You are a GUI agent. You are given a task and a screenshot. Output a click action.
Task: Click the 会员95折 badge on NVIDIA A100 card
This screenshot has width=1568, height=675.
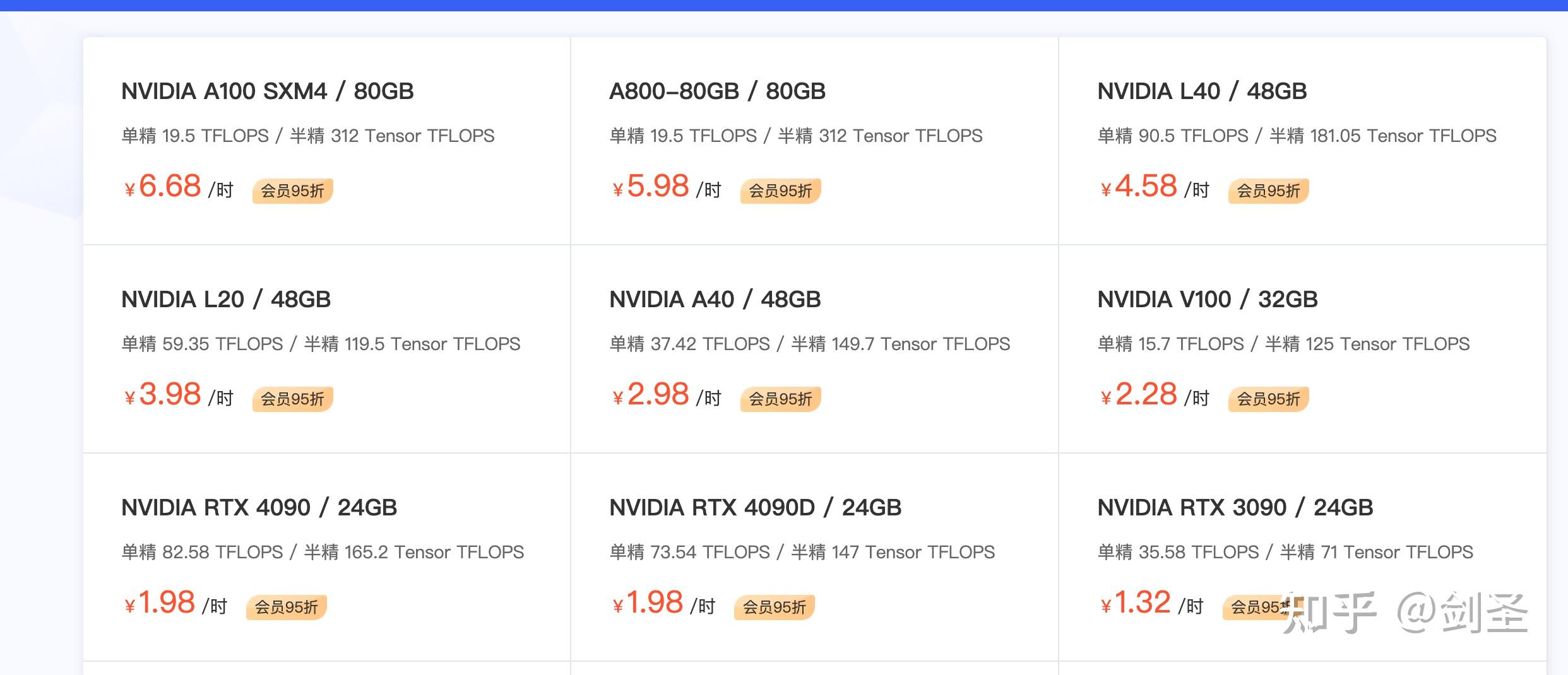click(292, 191)
